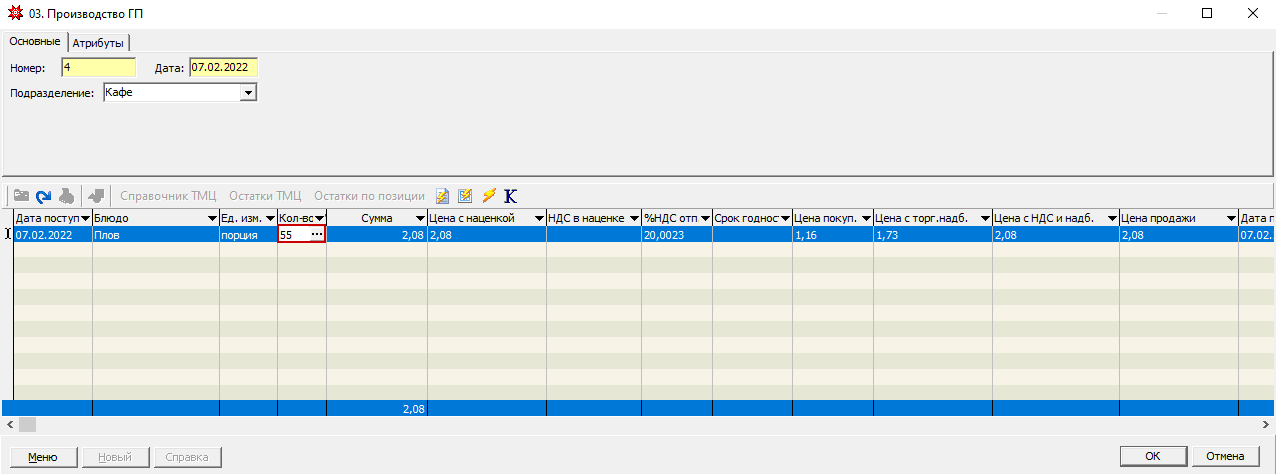Image resolution: width=1276 pixels, height=474 pixels.
Task: Open the Цена продажи column filter arrow
Action: coord(1230,218)
